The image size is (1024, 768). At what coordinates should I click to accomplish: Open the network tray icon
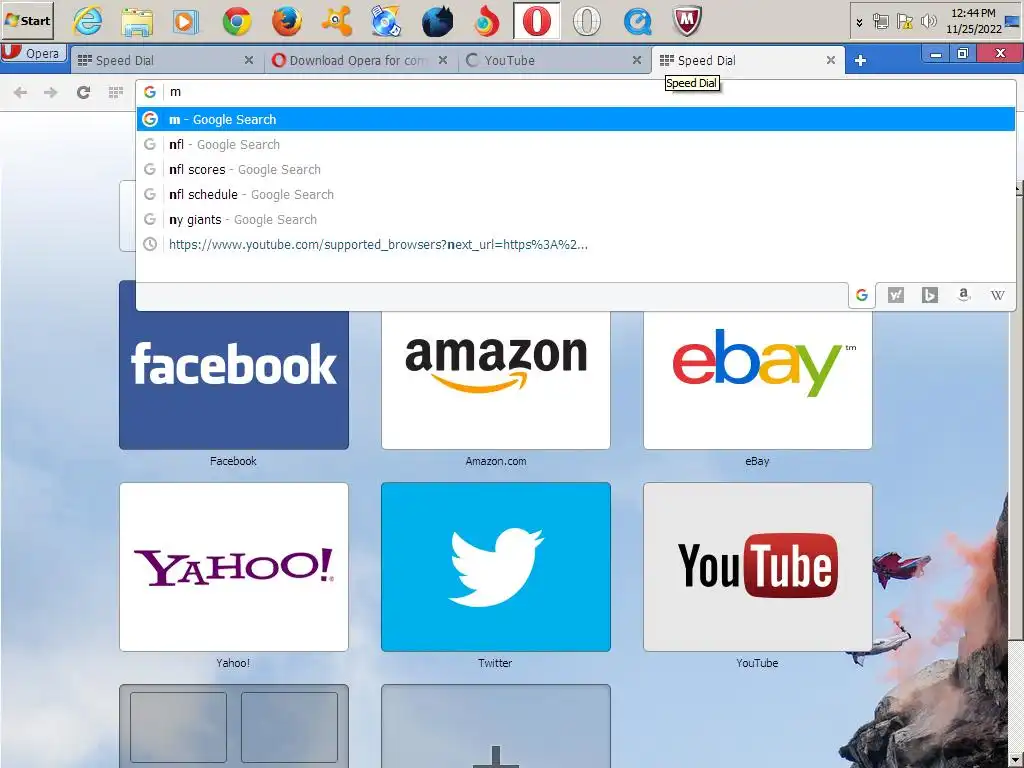click(x=880, y=22)
